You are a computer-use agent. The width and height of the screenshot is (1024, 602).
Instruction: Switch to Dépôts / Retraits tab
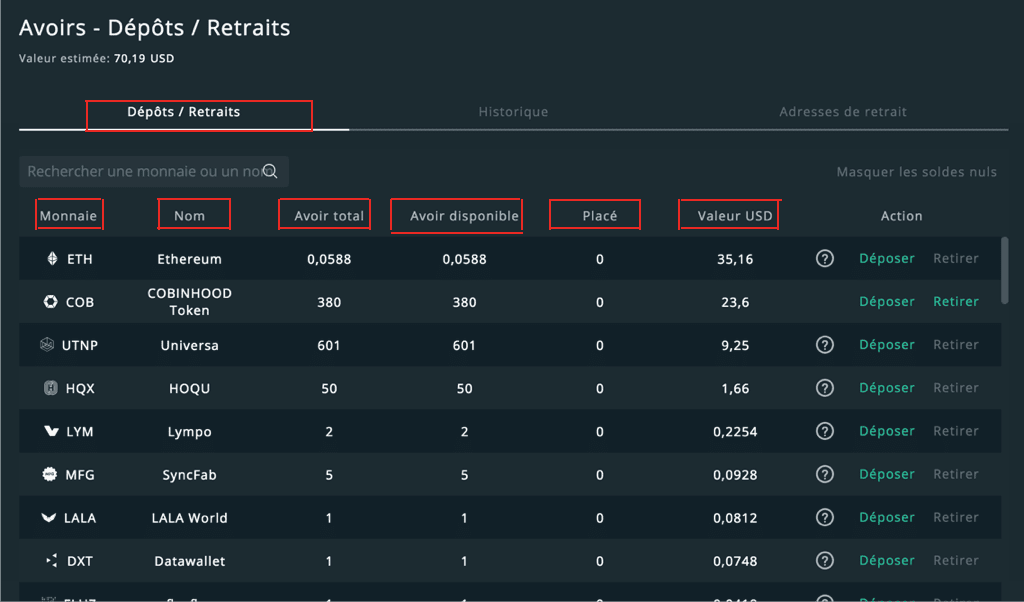point(184,112)
